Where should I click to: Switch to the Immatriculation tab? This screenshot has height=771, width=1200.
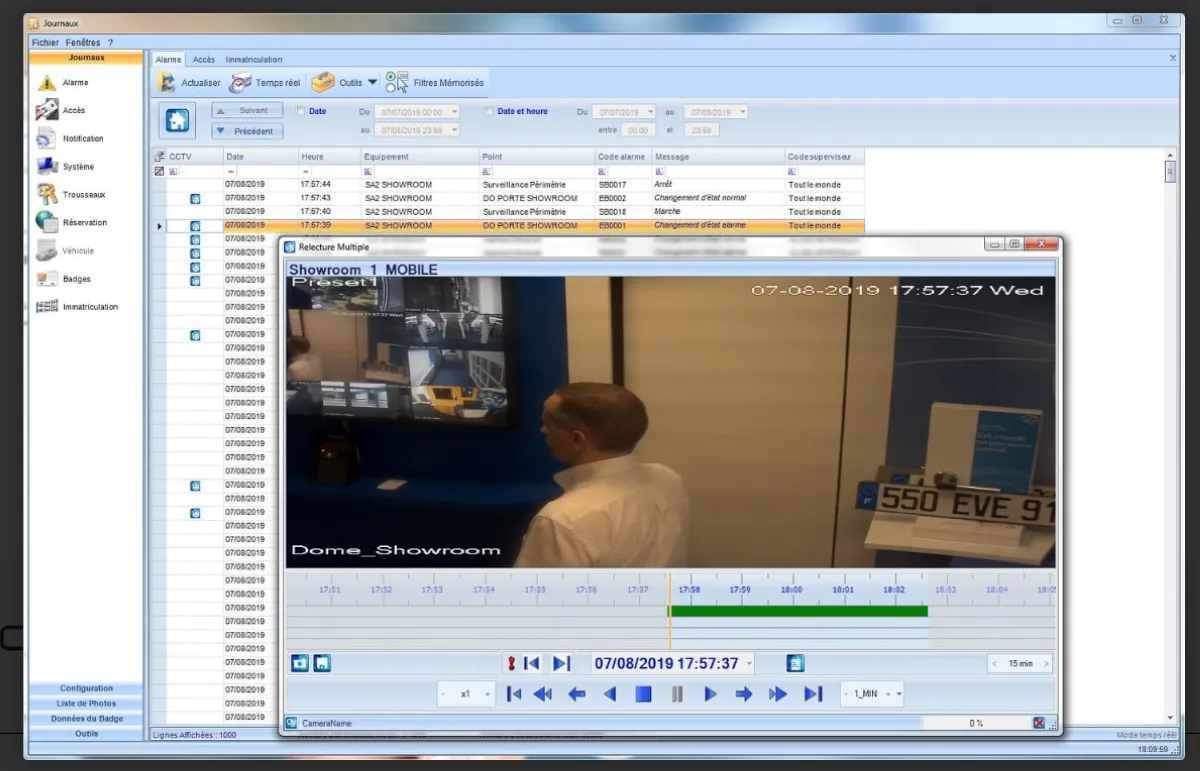coord(254,60)
